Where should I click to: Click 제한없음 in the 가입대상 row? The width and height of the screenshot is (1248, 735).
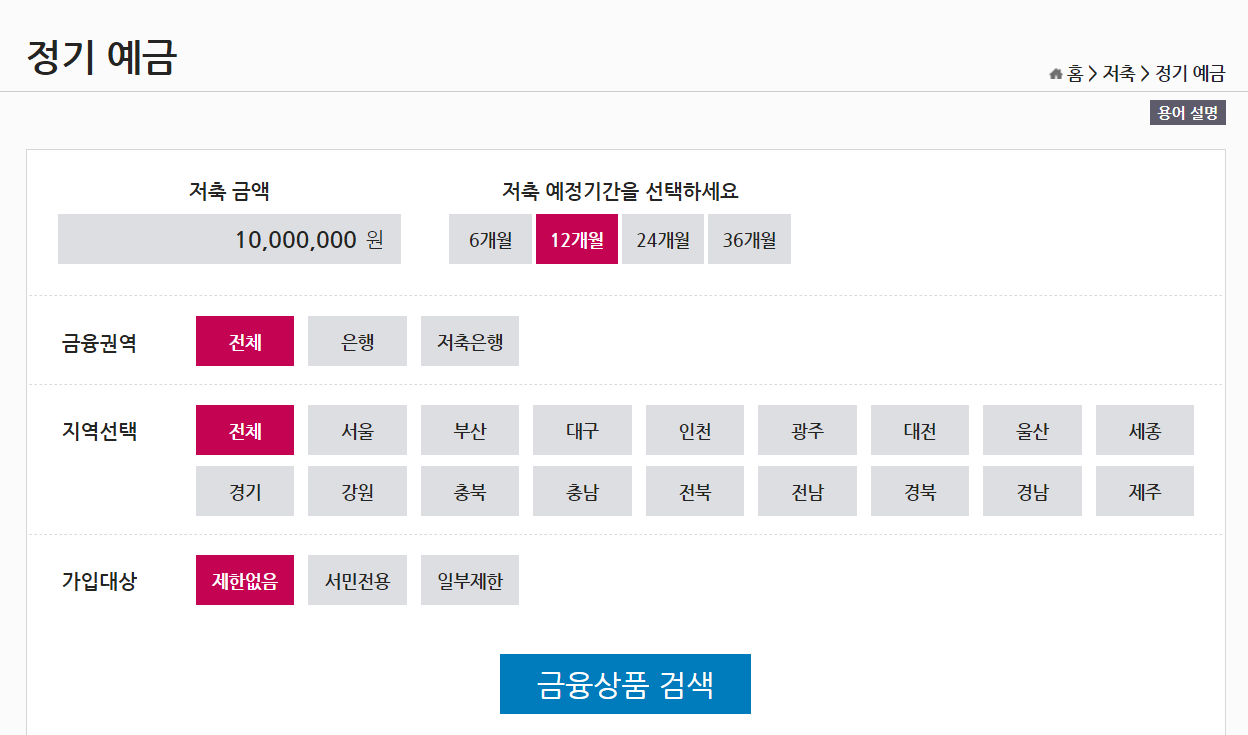[244, 580]
